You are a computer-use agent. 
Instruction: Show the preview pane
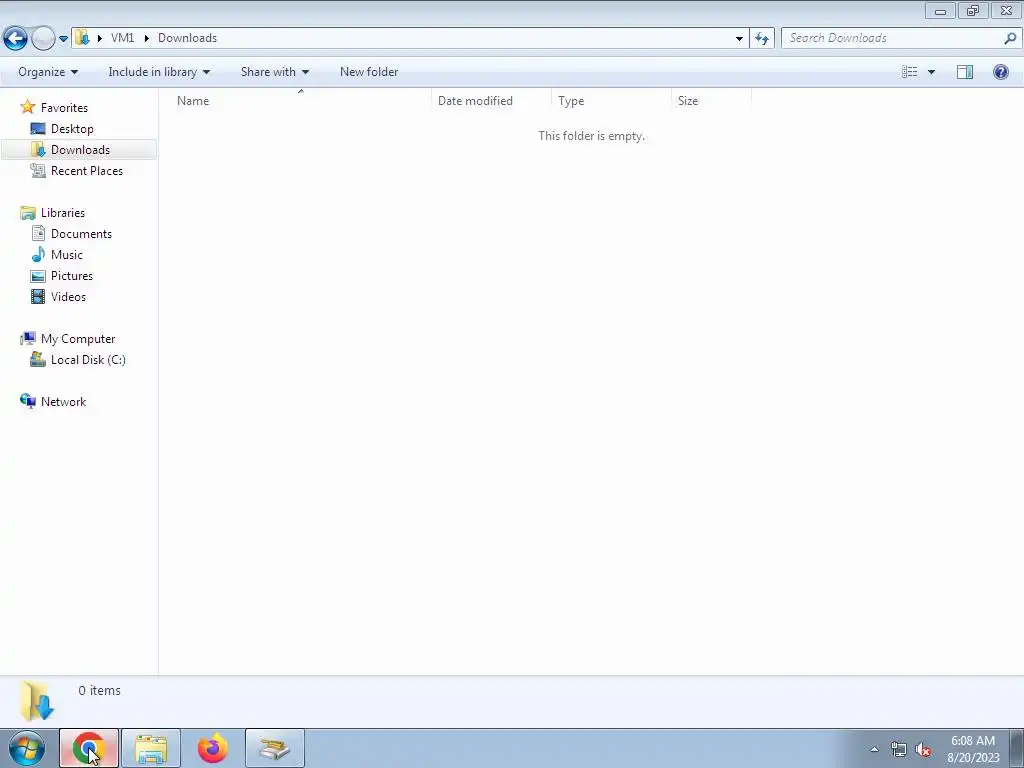[x=965, y=72]
